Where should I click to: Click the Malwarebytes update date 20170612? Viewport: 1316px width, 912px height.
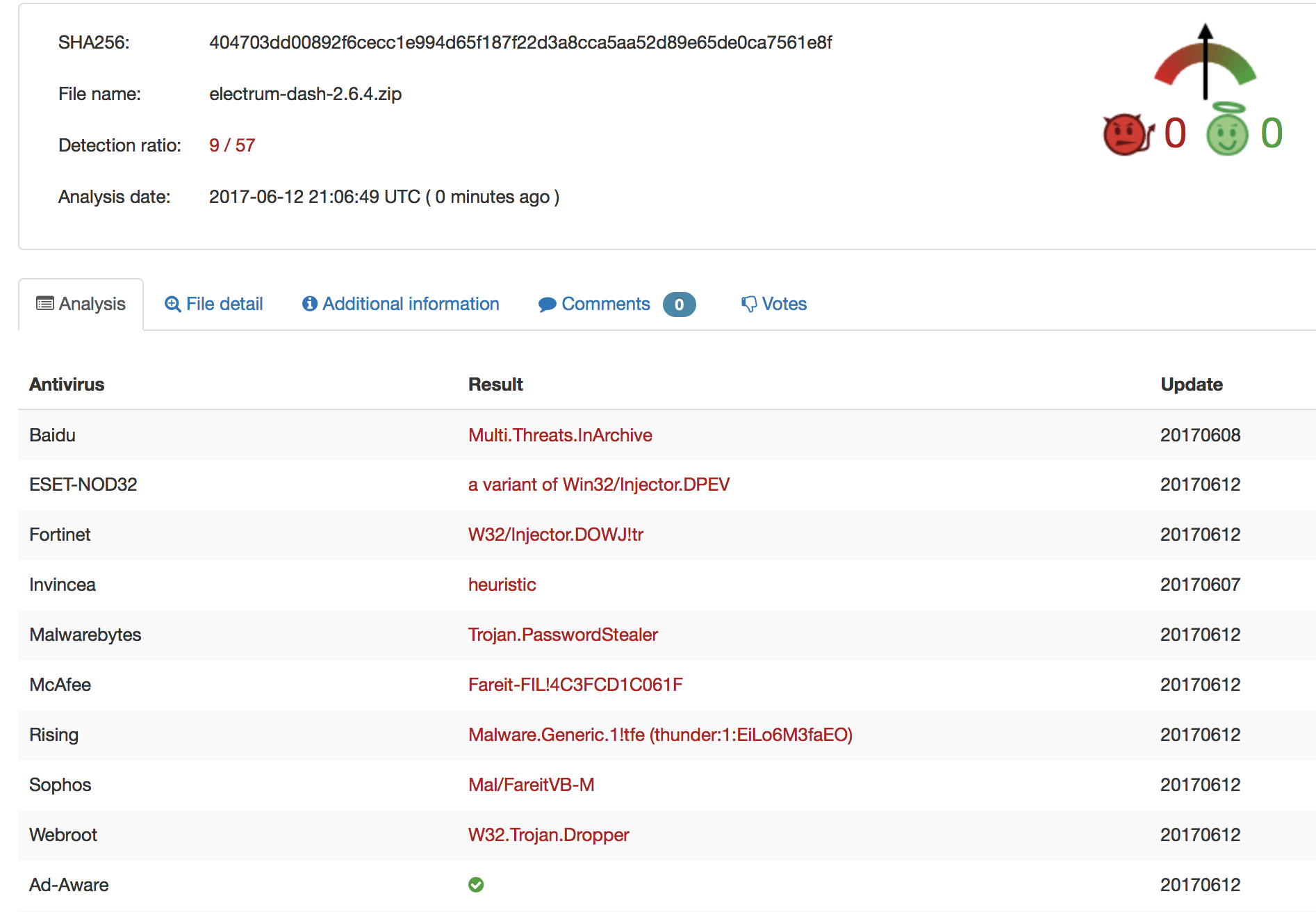pyautogui.click(x=1200, y=635)
